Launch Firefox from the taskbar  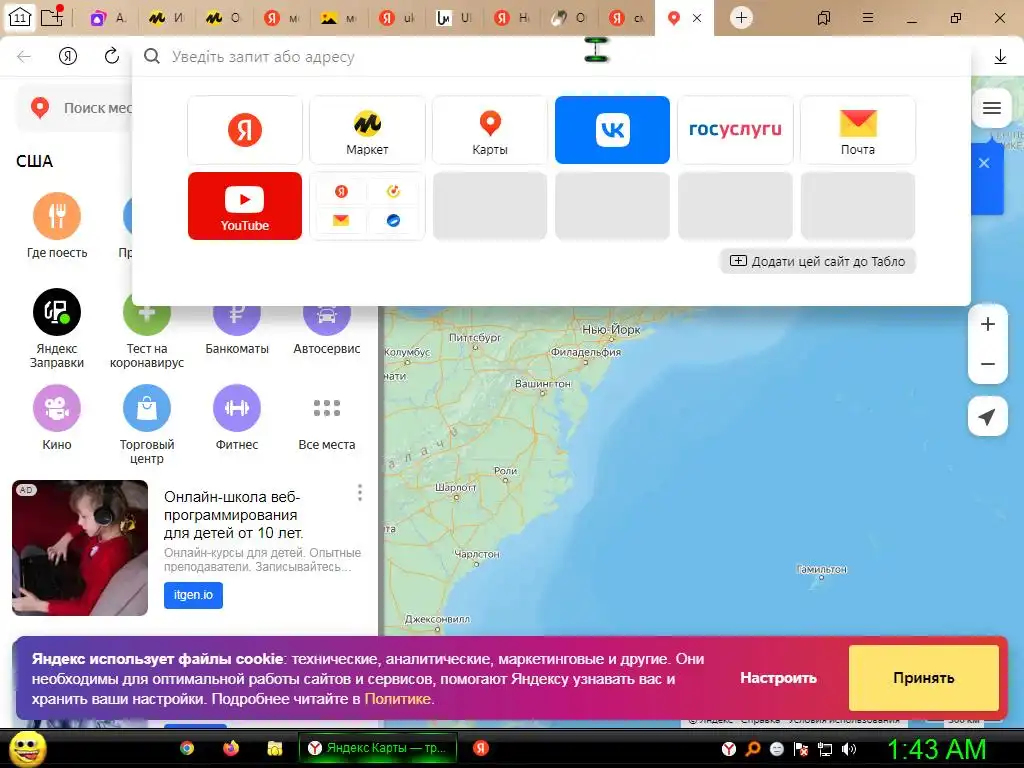coord(231,748)
